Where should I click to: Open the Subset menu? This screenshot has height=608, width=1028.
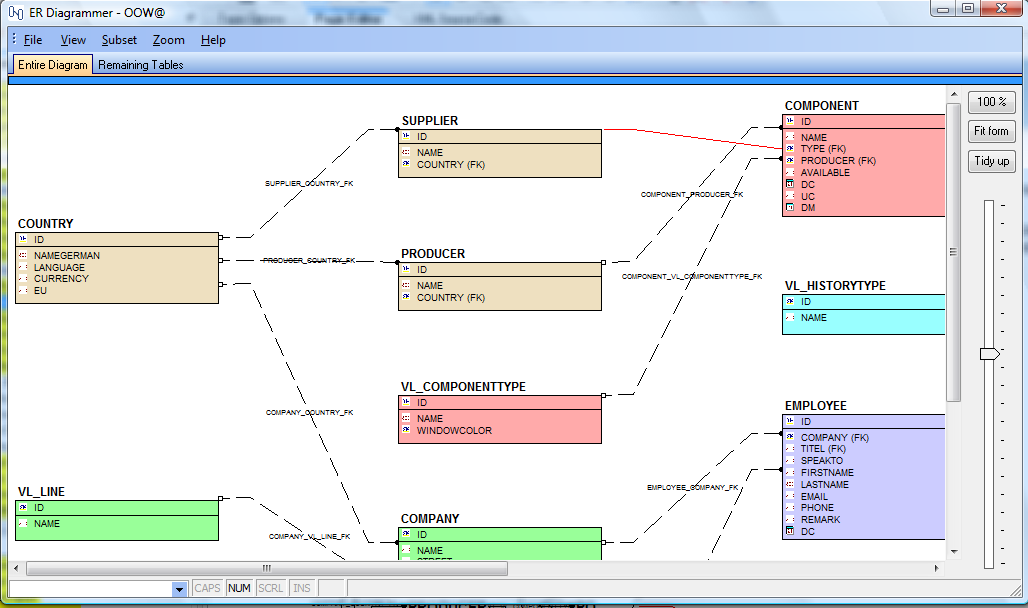[119, 40]
